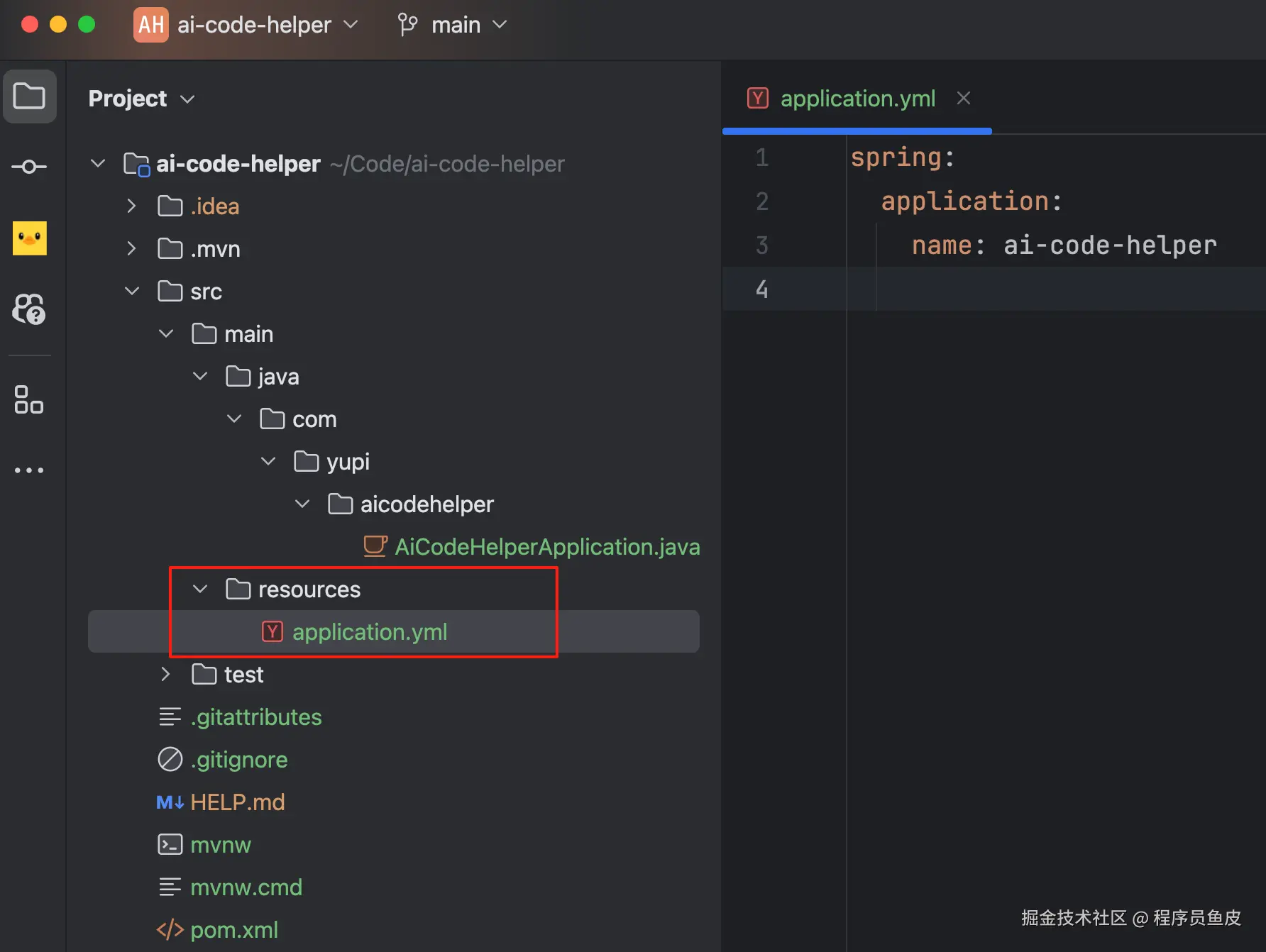Click the git branch icon
1266x952 pixels.
coord(407,25)
